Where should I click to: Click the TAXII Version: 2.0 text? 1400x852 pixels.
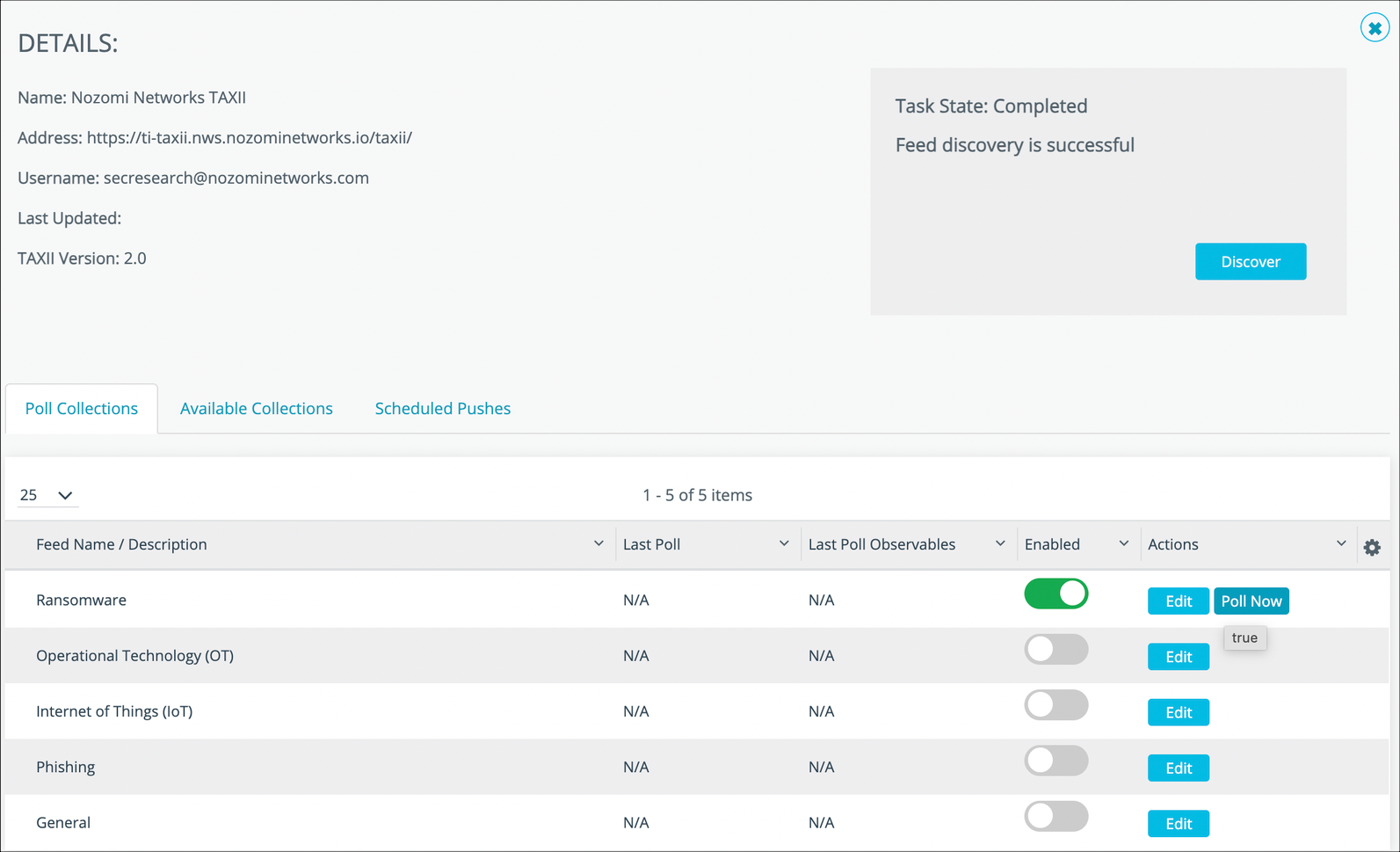[82, 259]
